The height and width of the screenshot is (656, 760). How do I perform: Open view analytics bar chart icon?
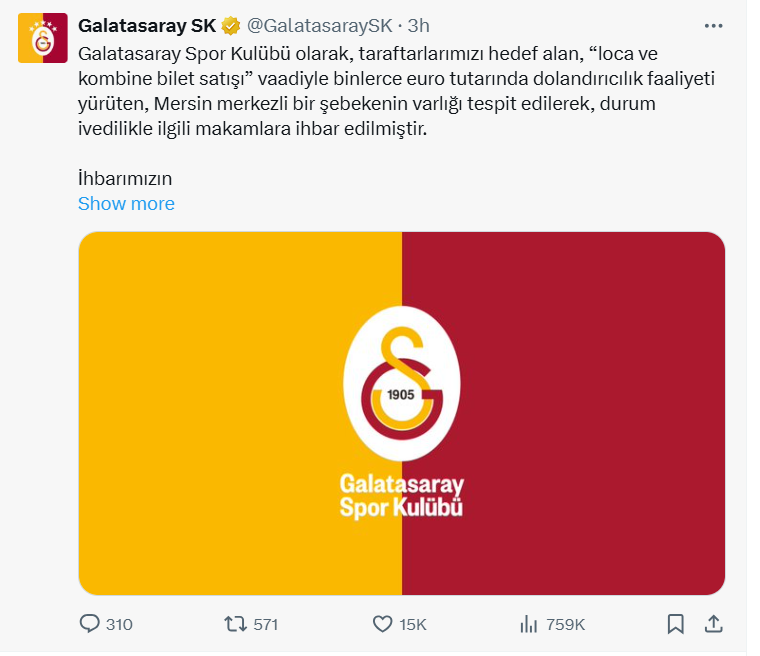click(529, 624)
